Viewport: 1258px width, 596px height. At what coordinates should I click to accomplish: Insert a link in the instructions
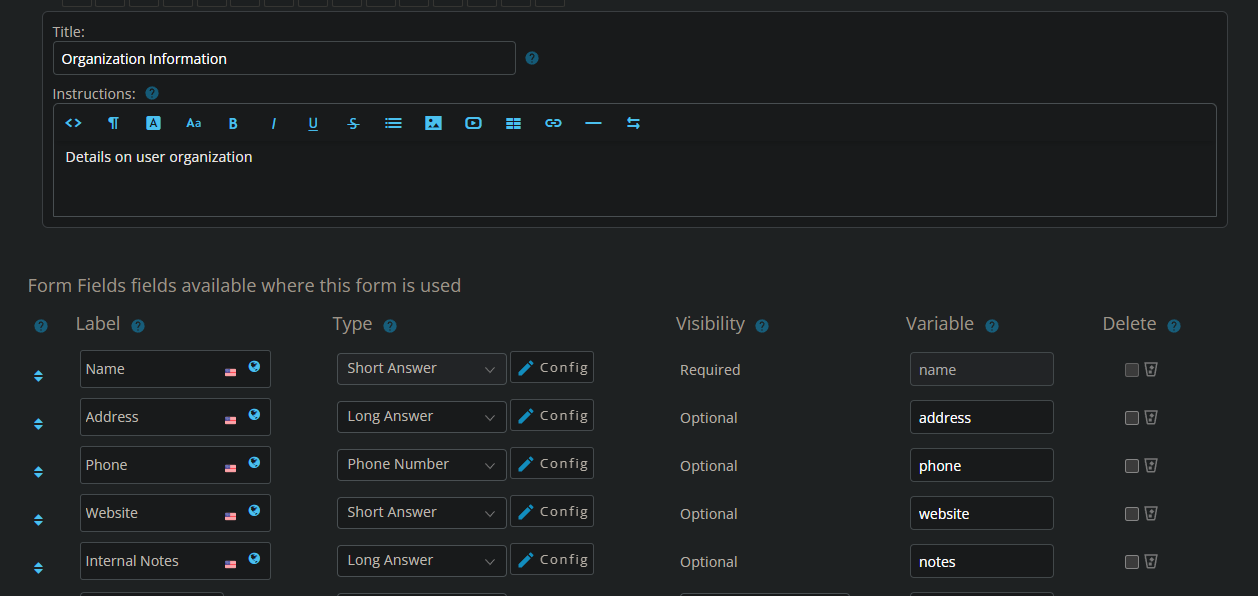tap(553, 123)
